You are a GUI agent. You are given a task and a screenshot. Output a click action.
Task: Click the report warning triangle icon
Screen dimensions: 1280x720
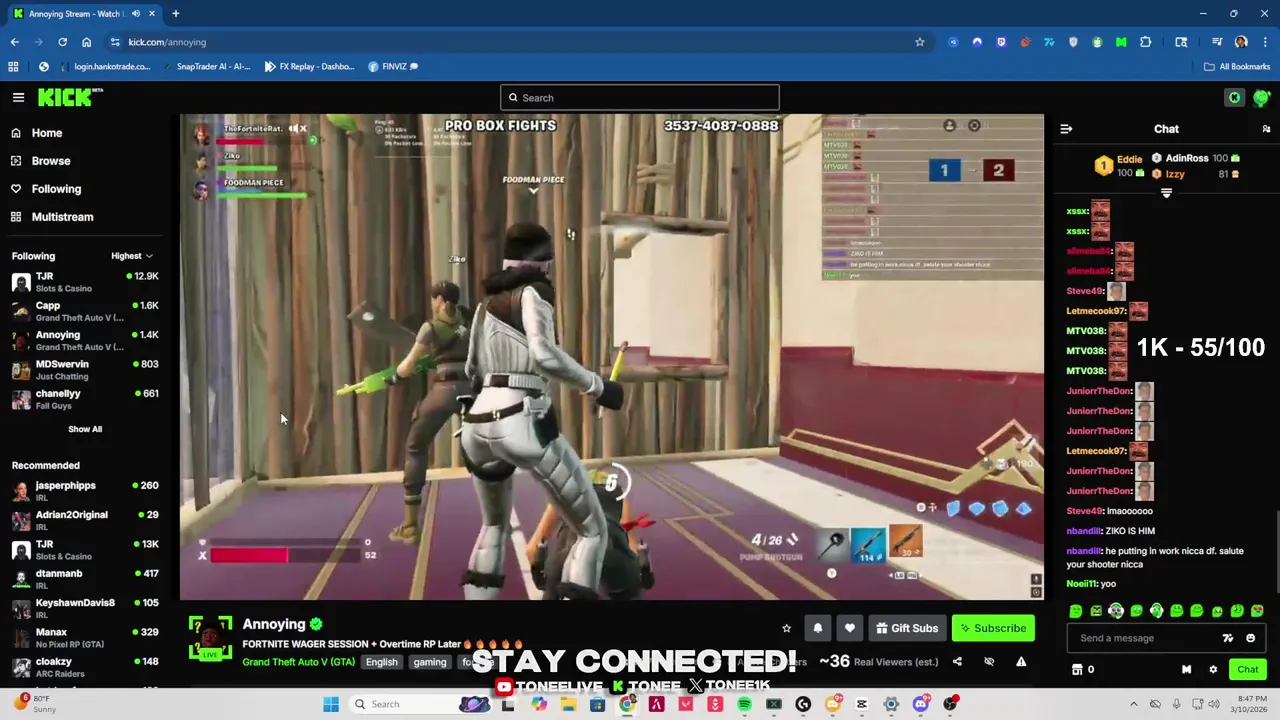tap(1021, 661)
